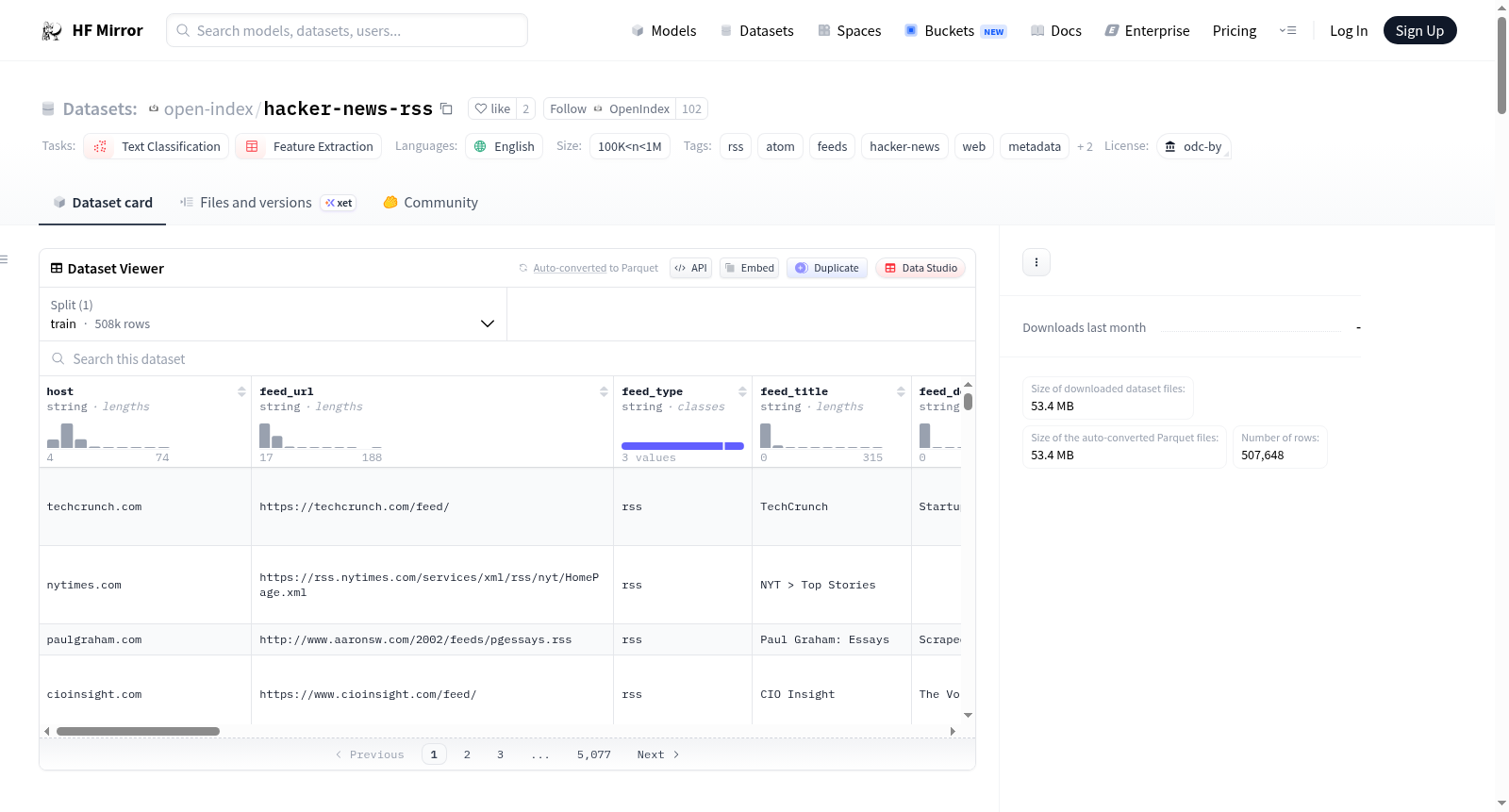Click the Log In link

[x=1349, y=31]
